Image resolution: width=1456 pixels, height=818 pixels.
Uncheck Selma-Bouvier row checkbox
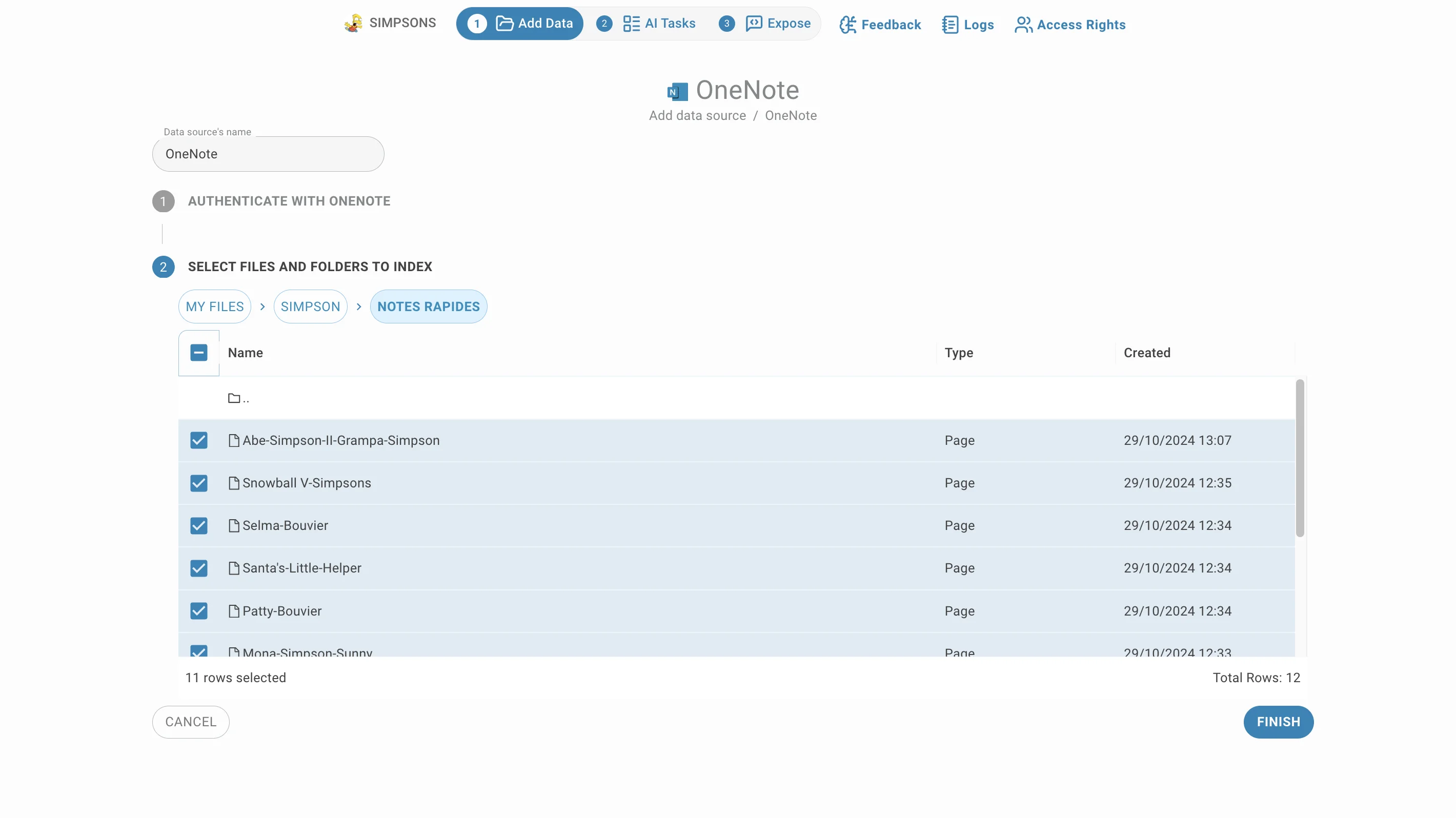coord(199,525)
